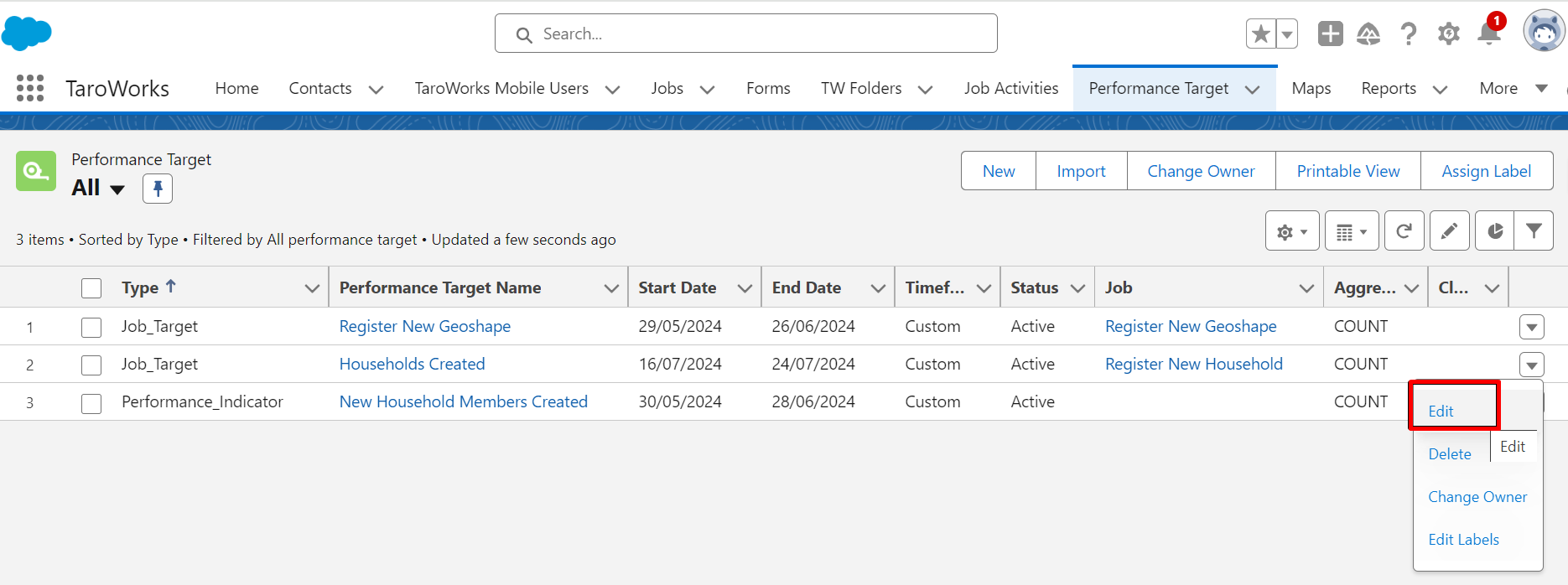Switch to the Forms tab

coord(768,88)
